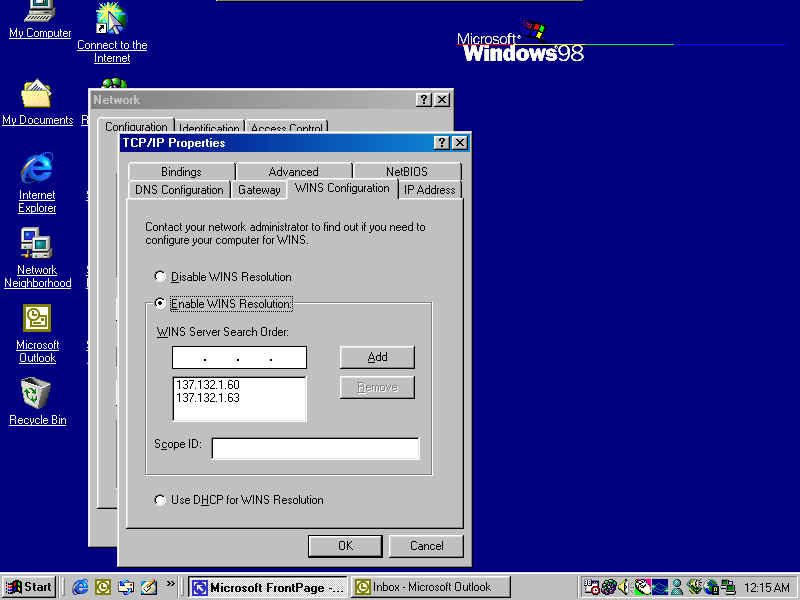Switch to Microsoft FrontPage taskbar button

point(268,587)
